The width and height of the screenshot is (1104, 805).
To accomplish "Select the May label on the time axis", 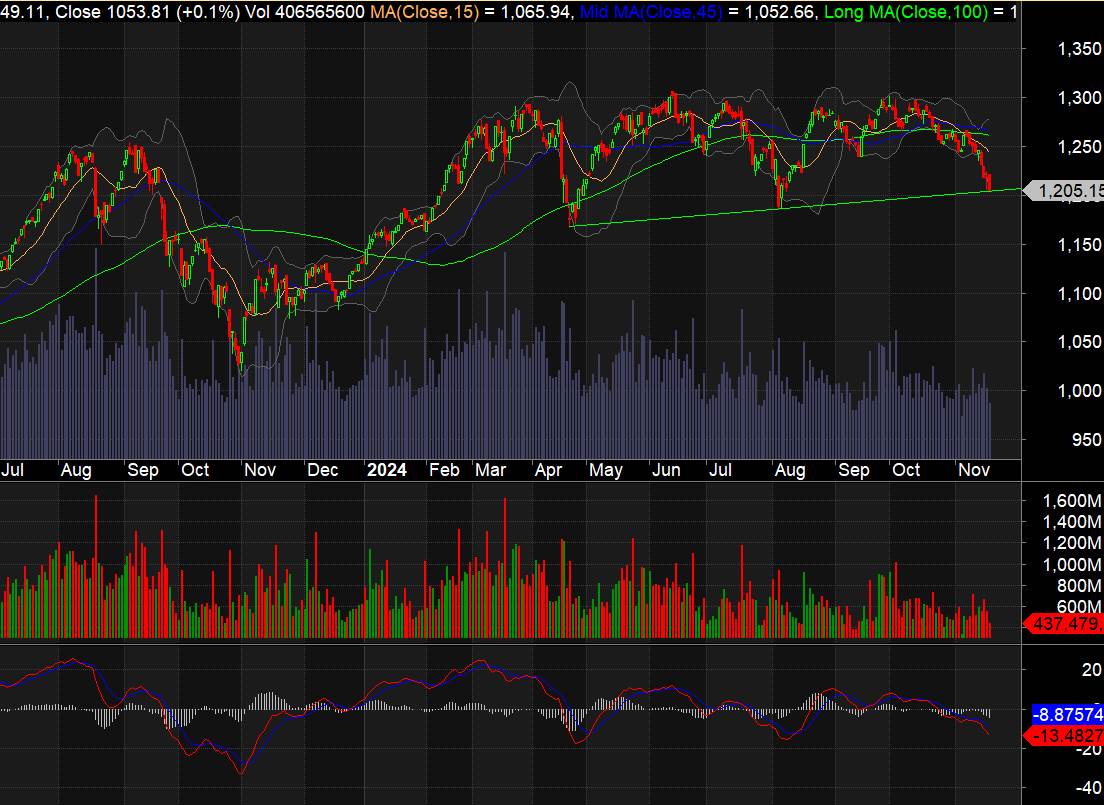I will tap(606, 470).
